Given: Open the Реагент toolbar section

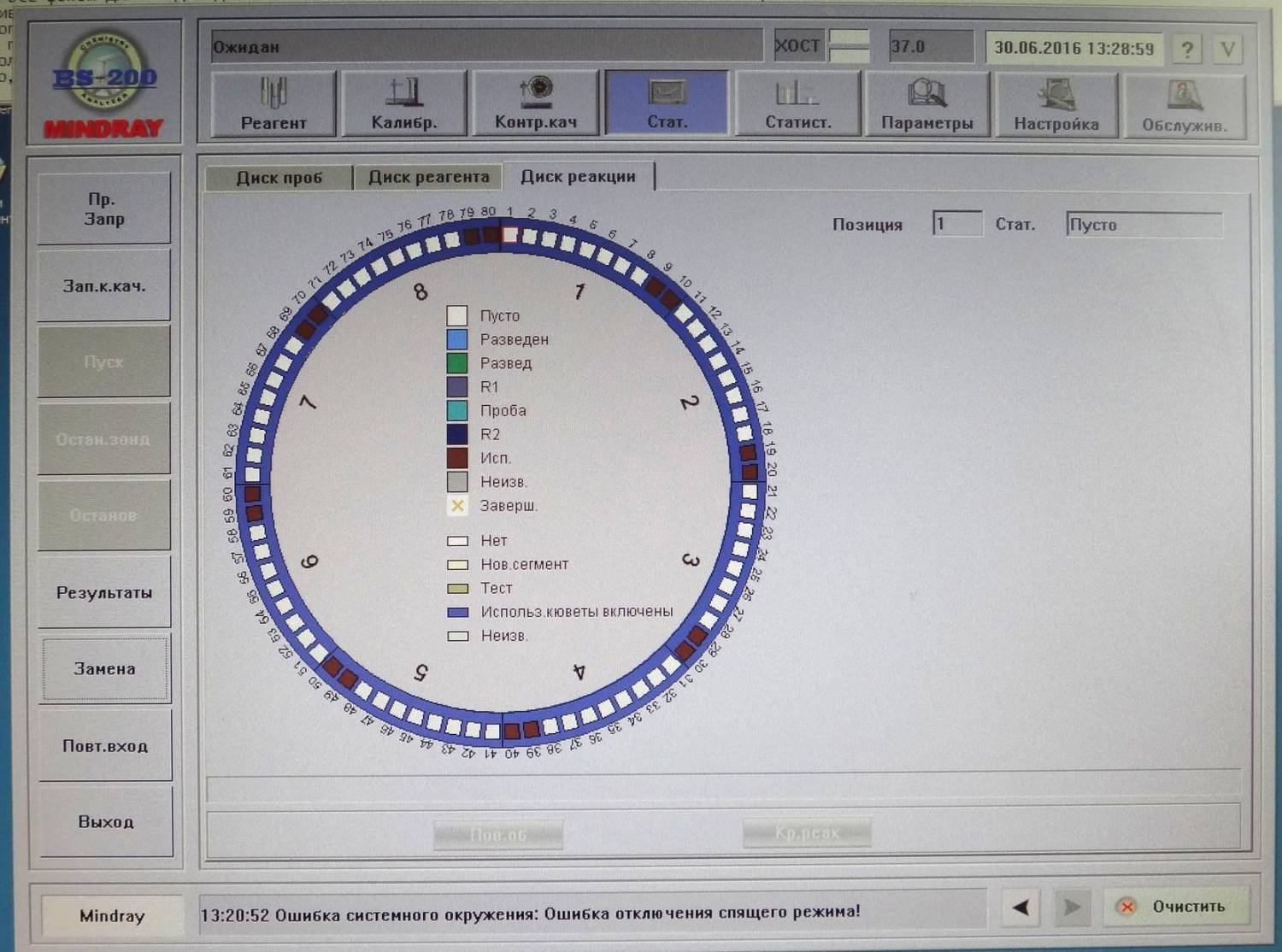Looking at the screenshot, I should (x=273, y=104).
